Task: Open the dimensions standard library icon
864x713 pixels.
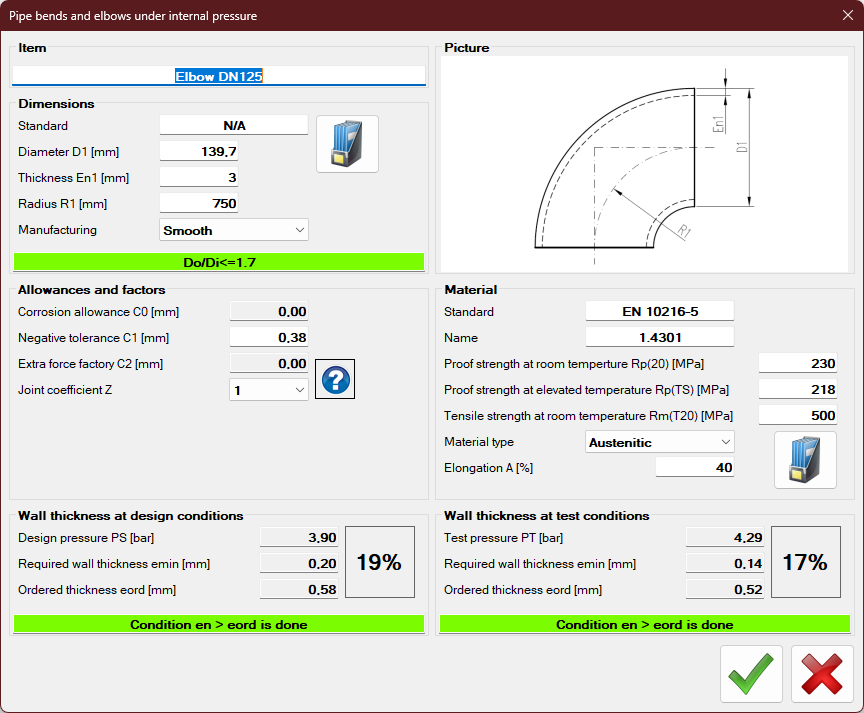Action: click(x=347, y=144)
